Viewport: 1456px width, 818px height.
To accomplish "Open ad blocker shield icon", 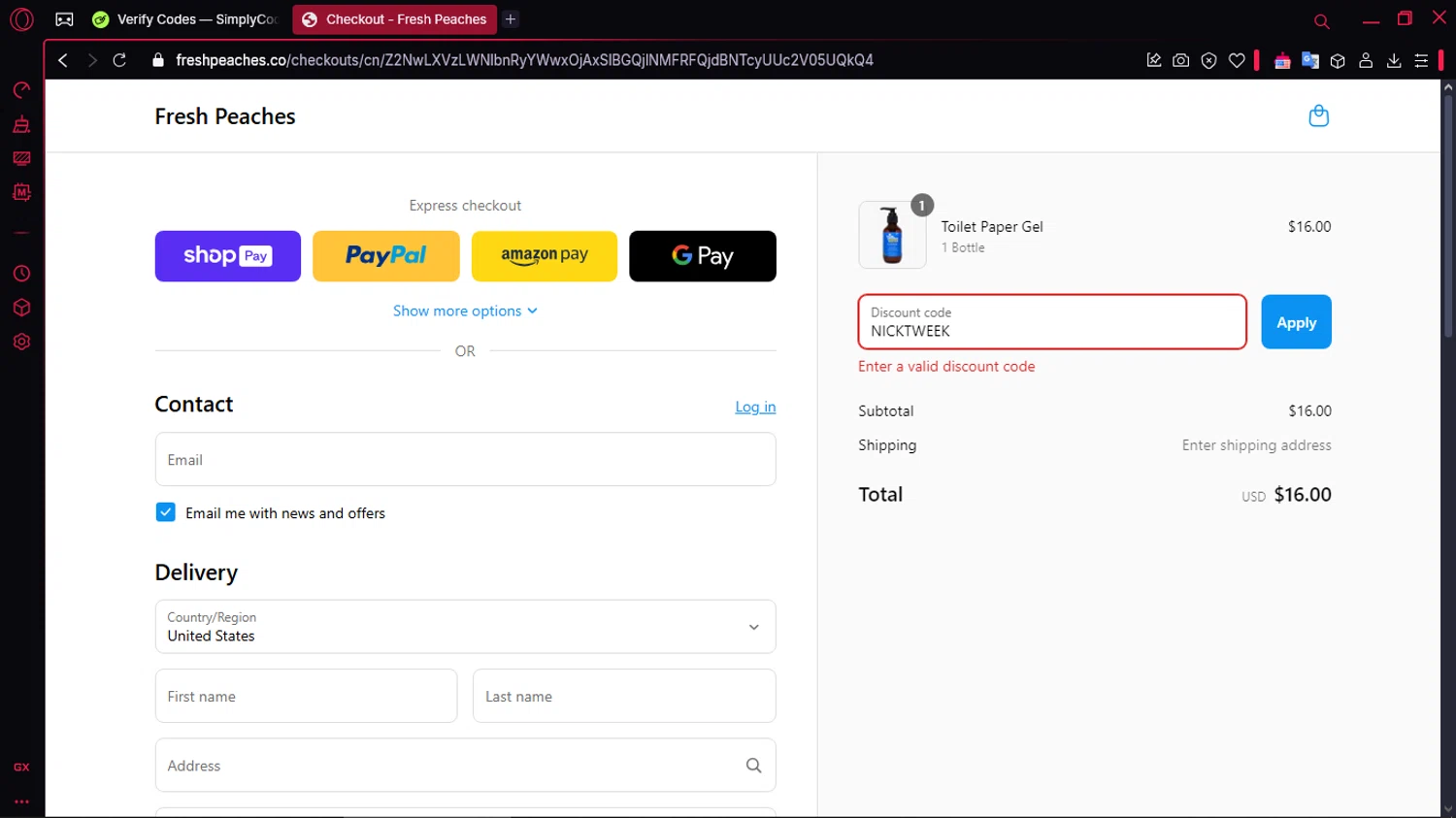I will (1208, 60).
